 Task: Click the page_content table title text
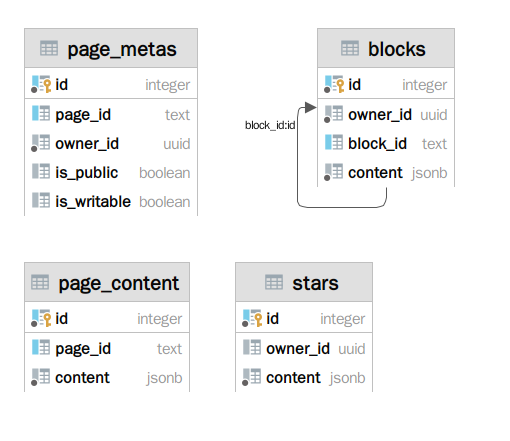pyautogui.click(x=119, y=284)
